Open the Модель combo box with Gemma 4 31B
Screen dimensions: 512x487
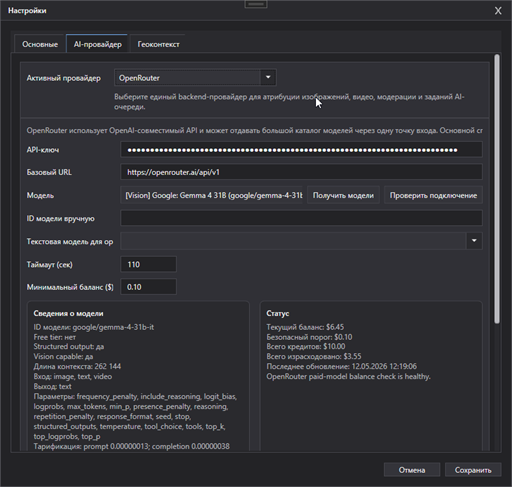(211, 195)
